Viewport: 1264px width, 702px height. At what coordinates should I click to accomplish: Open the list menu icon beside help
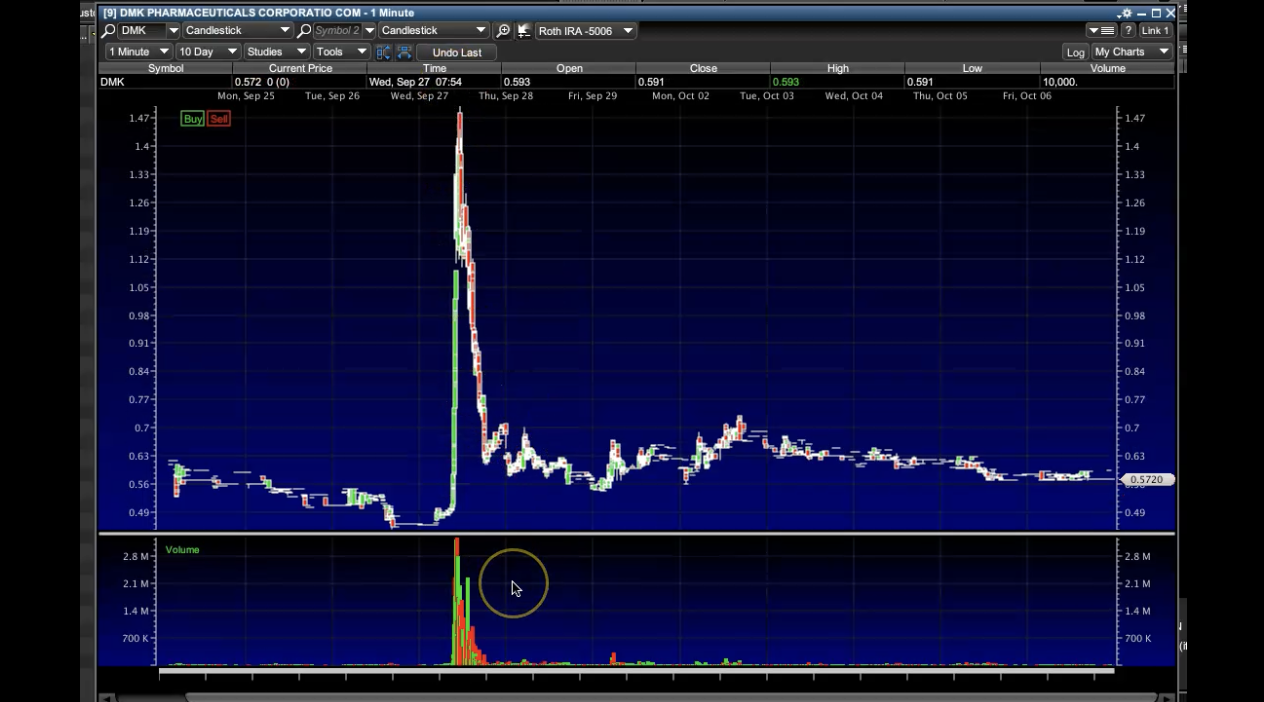tap(1102, 31)
